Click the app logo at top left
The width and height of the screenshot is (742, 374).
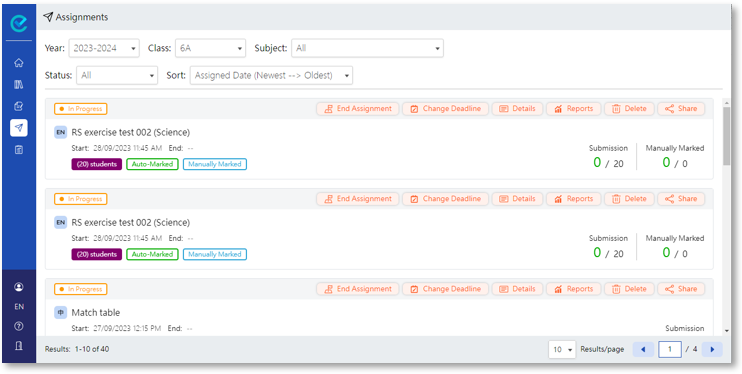tap(19, 23)
